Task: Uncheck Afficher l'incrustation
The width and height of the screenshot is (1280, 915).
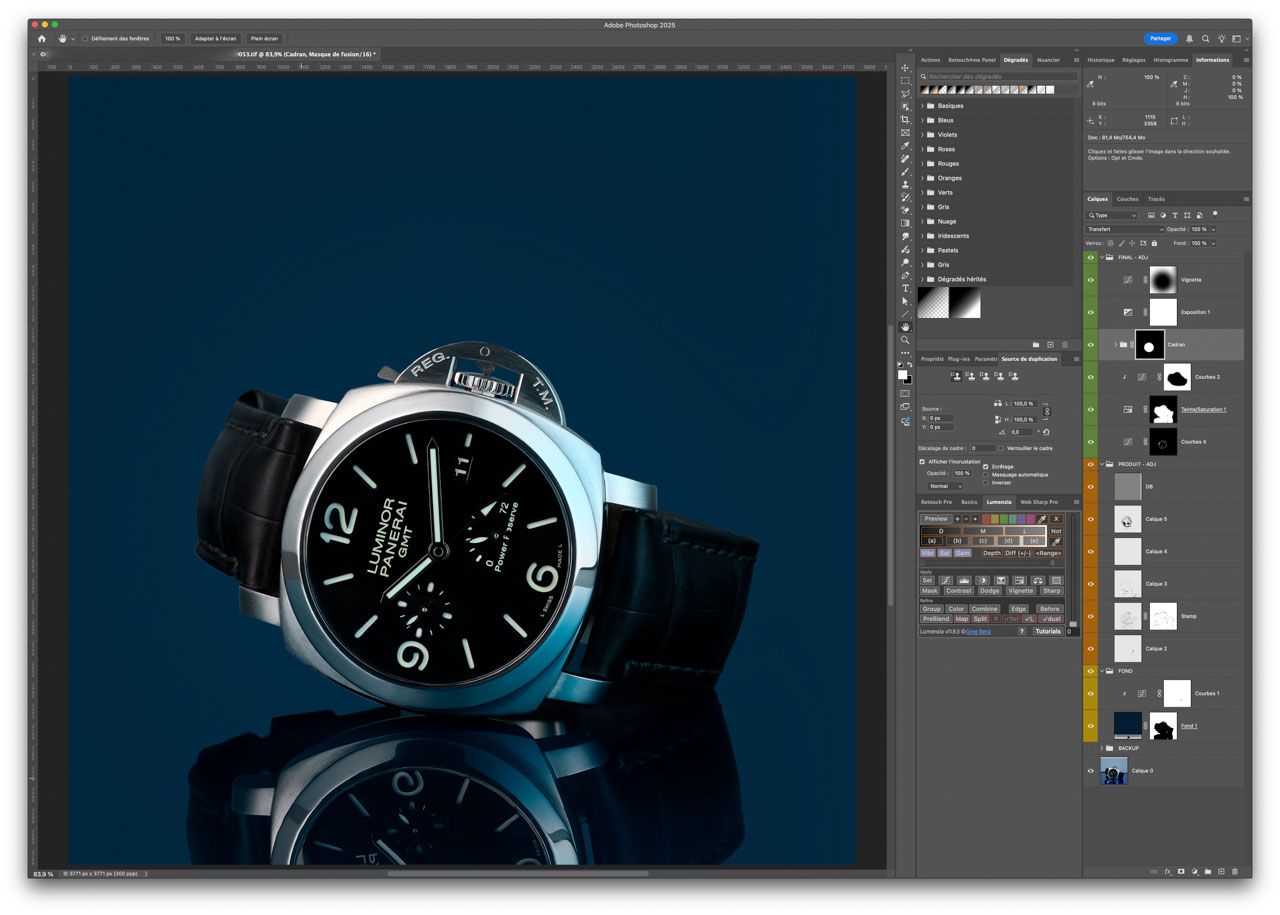Action: [x=922, y=462]
